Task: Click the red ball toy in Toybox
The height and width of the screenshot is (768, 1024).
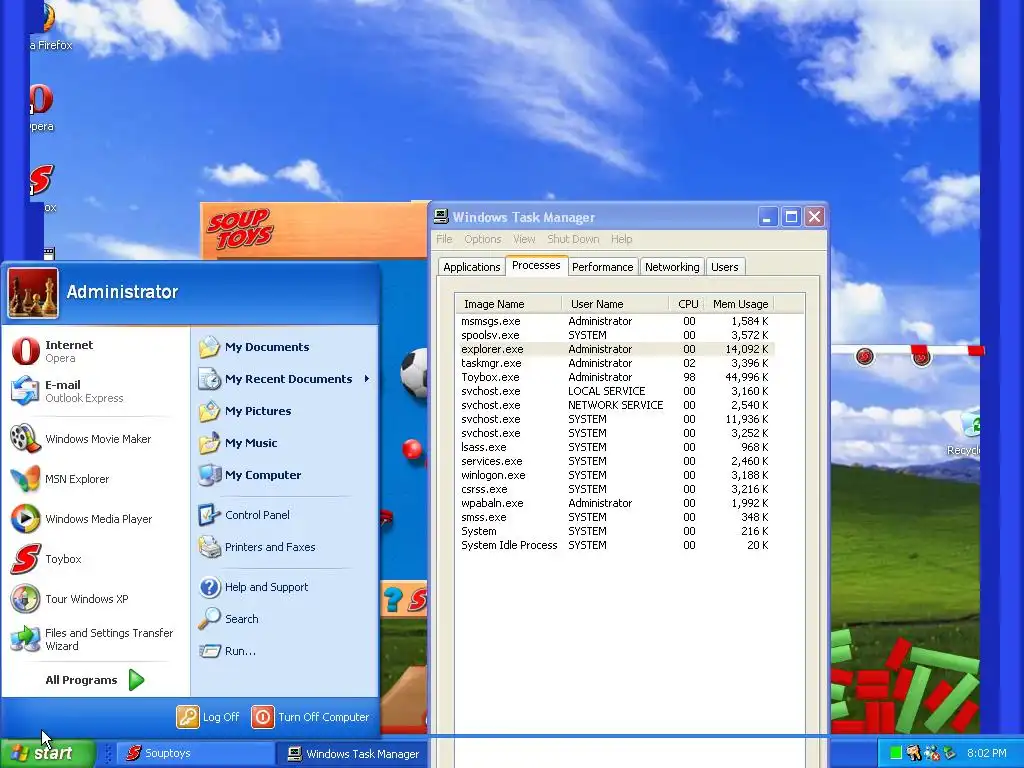Action: click(412, 449)
